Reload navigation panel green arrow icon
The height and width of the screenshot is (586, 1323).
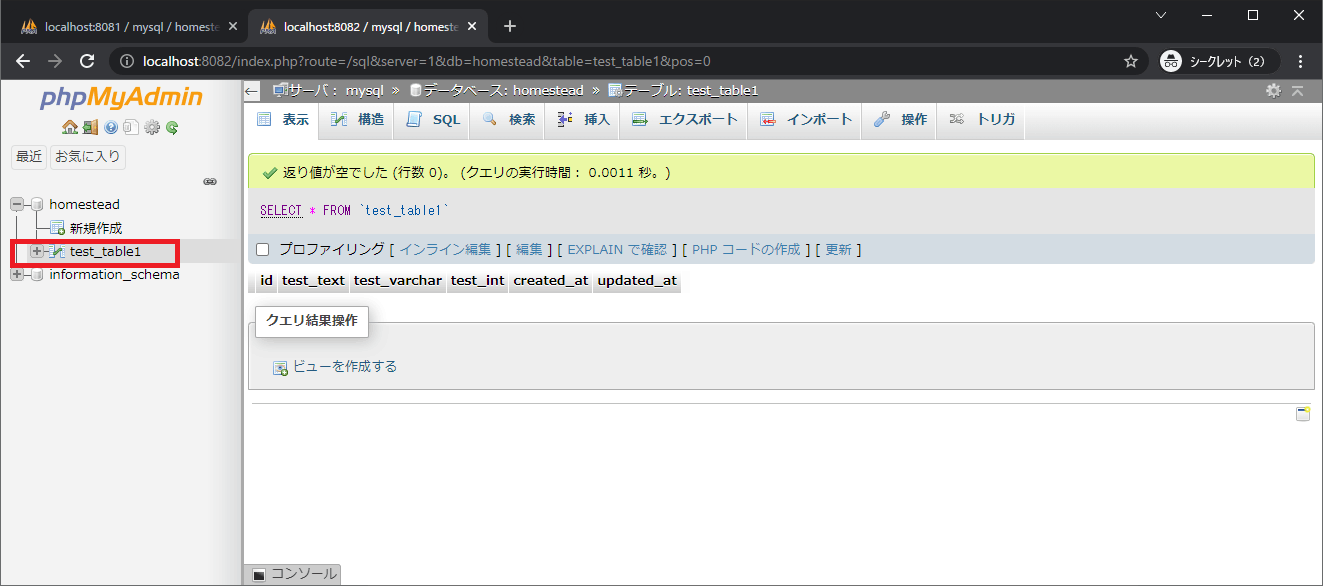(x=172, y=127)
